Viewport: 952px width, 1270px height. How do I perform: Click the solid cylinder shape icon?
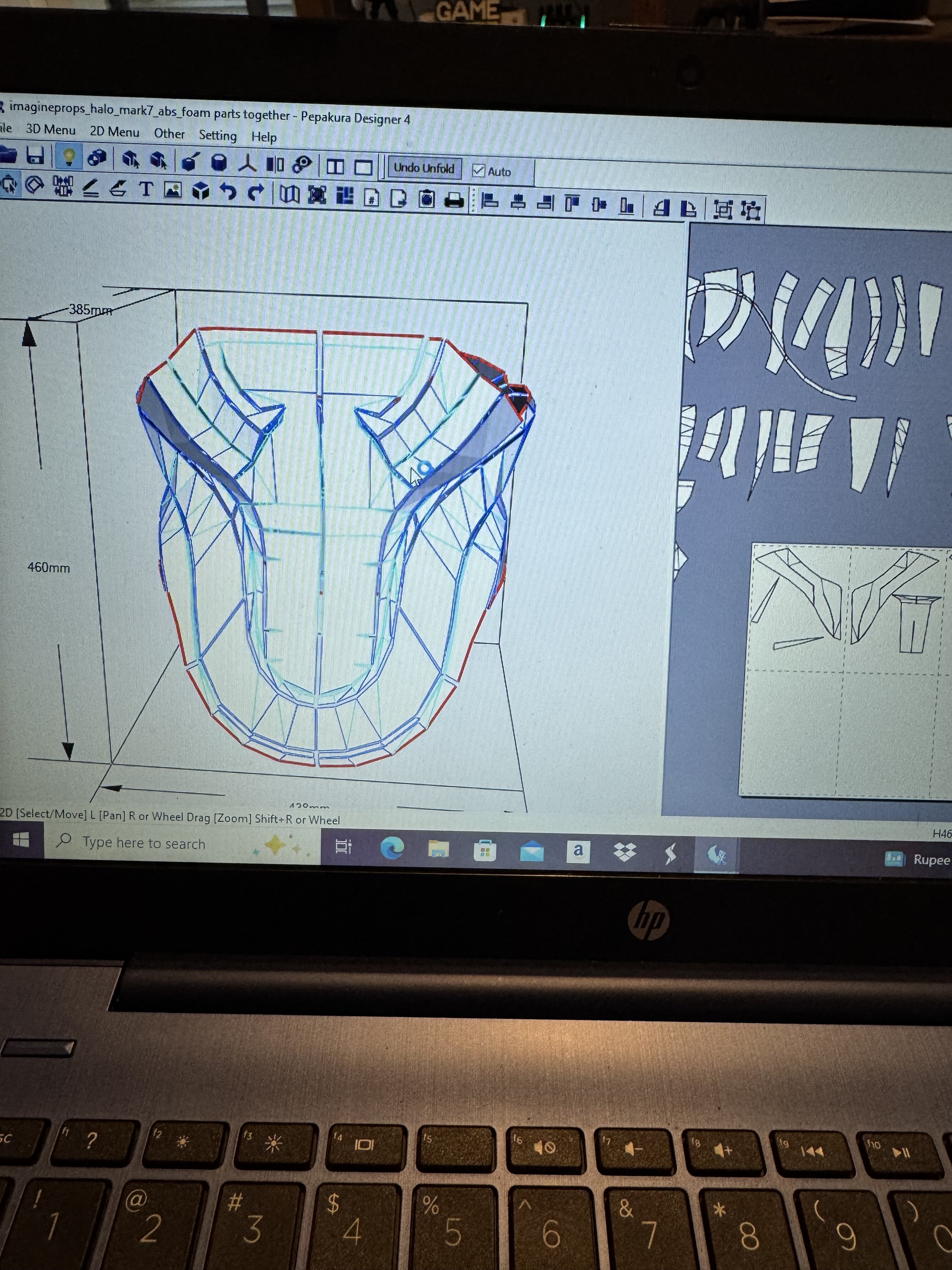pyautogui.click(x=219, y=163)
